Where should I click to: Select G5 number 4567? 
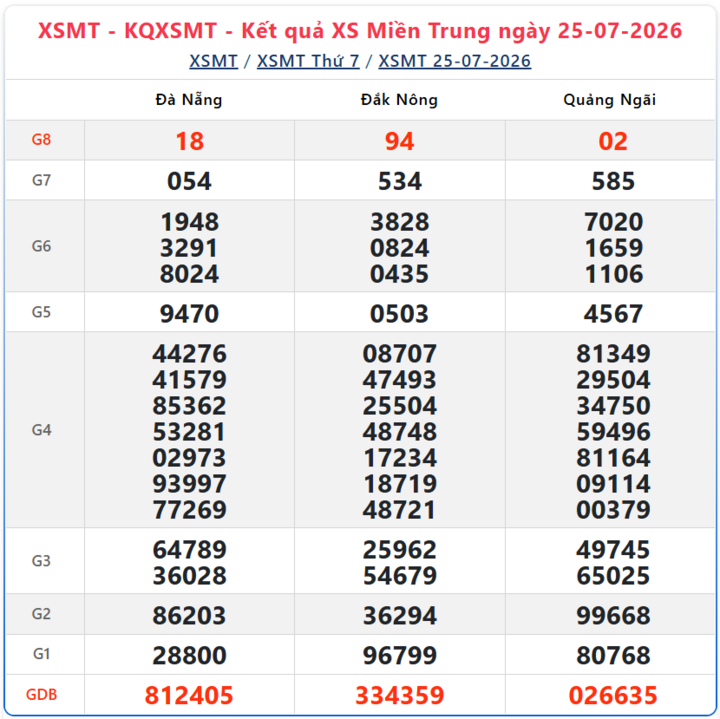[x=613, y=314]
